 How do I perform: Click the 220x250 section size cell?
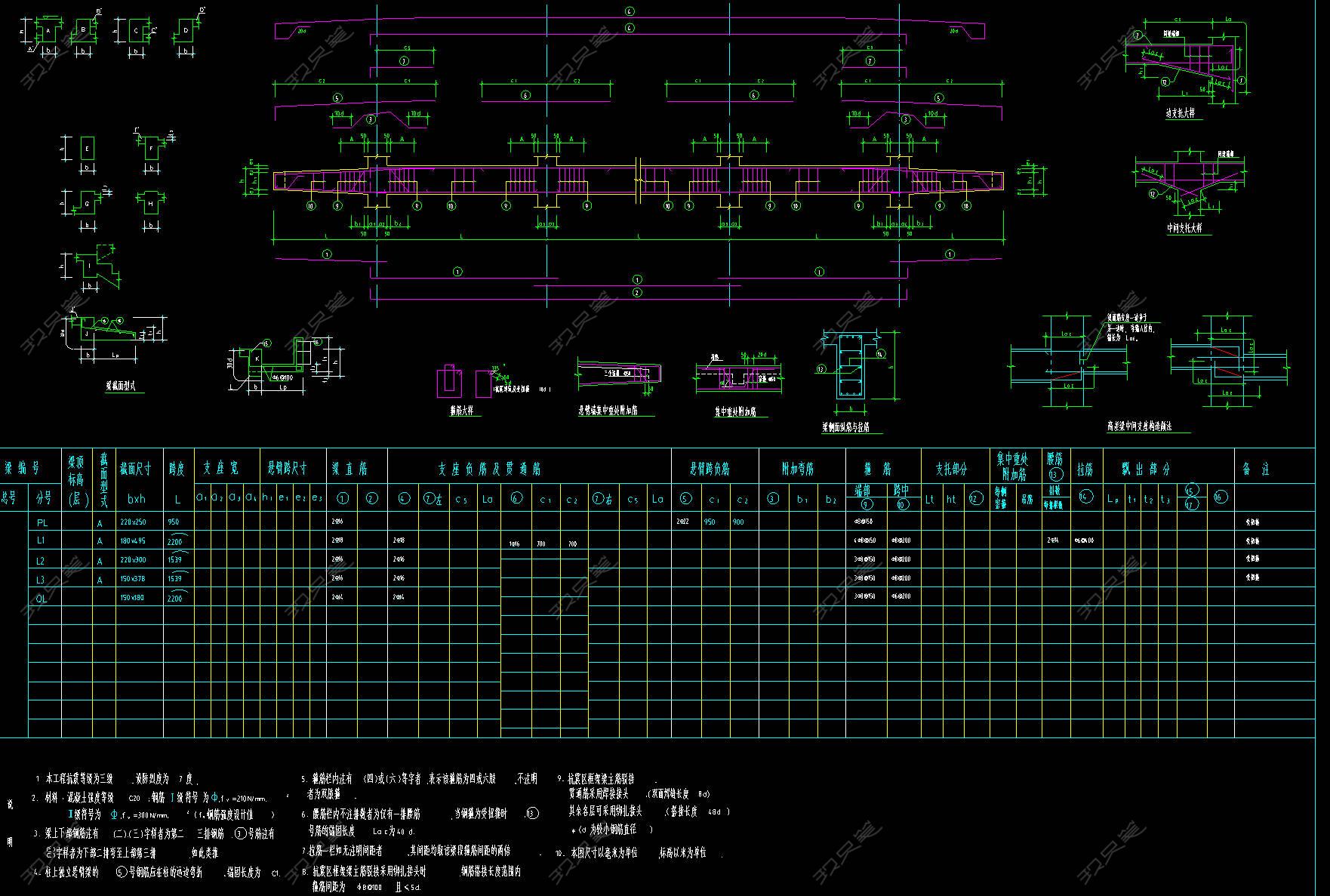coord(133,522)
